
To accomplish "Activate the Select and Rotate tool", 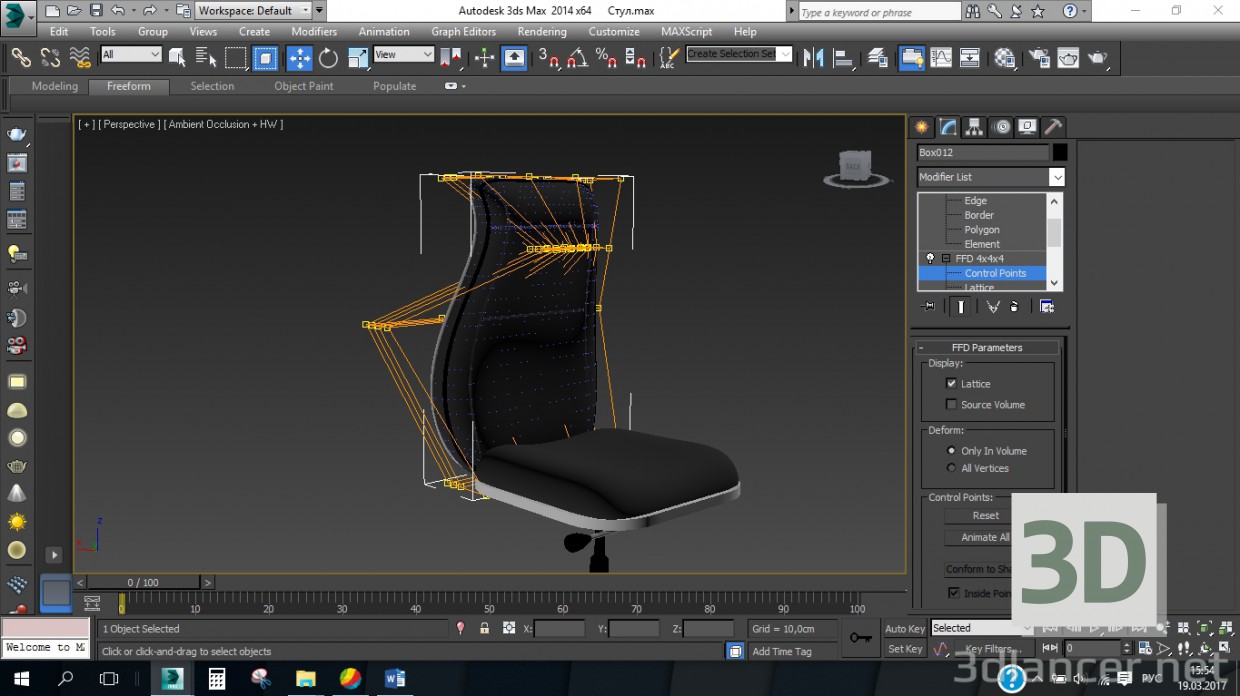I will tap(329, 58).
